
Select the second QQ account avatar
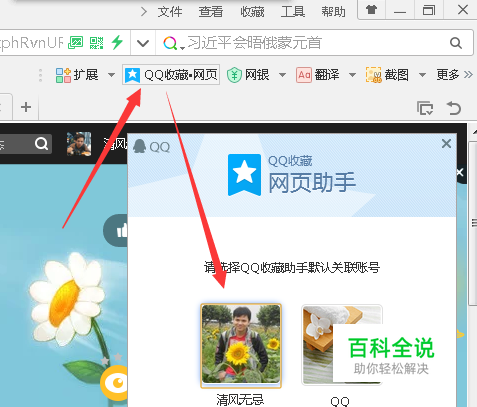click(x=342, y=345)
